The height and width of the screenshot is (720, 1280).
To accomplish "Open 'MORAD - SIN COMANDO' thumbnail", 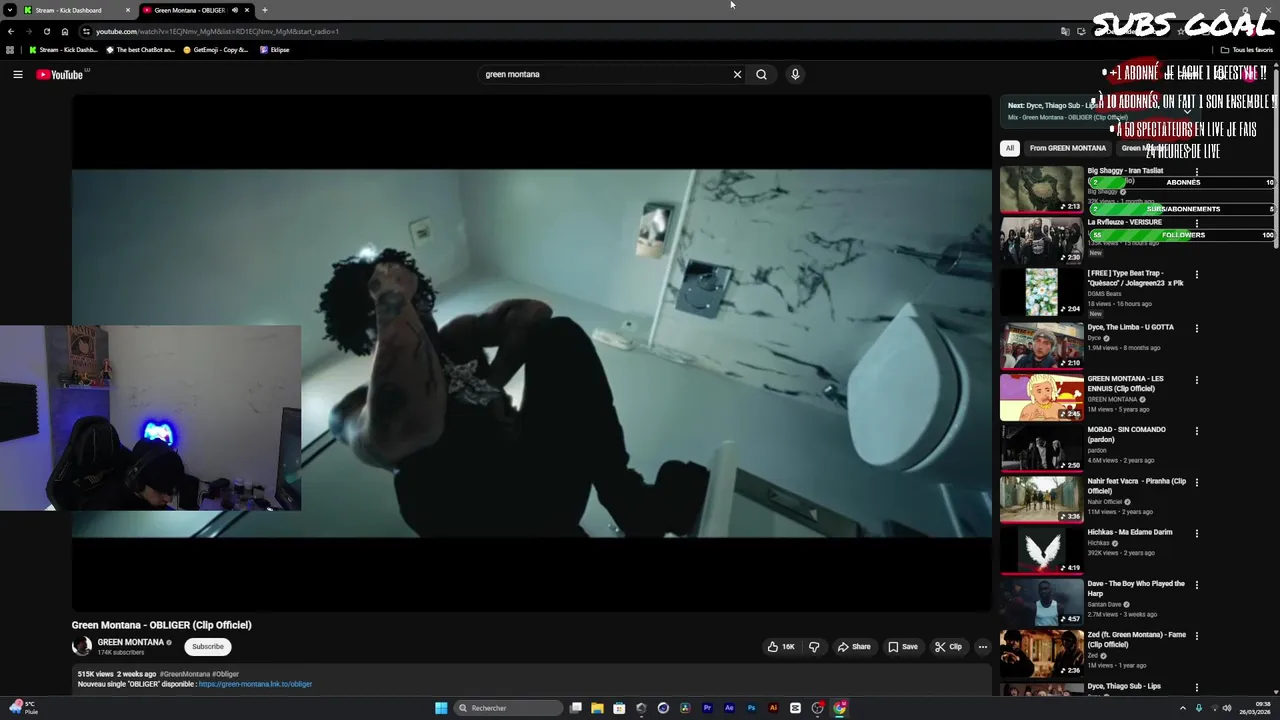I will click(x=1041, y=448).
